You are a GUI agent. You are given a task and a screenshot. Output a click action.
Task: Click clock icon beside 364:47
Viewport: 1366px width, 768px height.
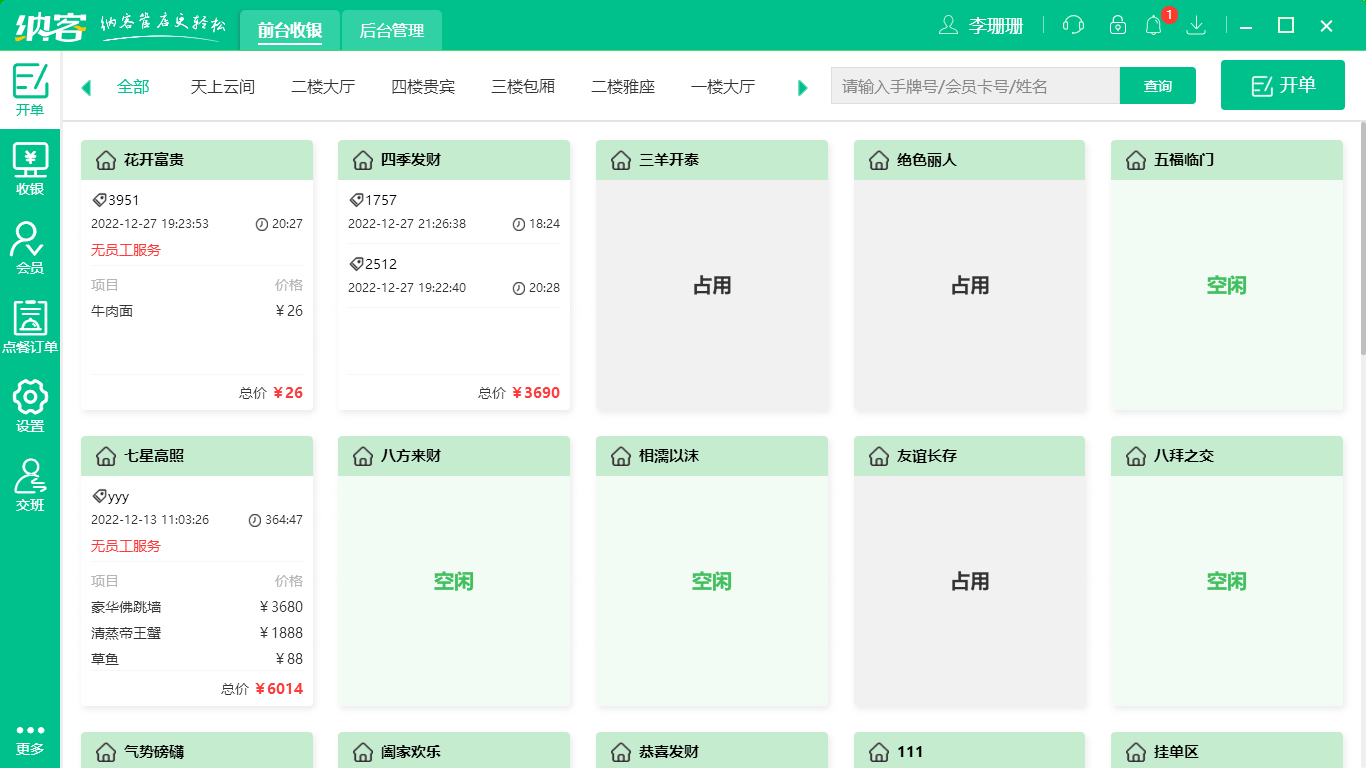254,520
